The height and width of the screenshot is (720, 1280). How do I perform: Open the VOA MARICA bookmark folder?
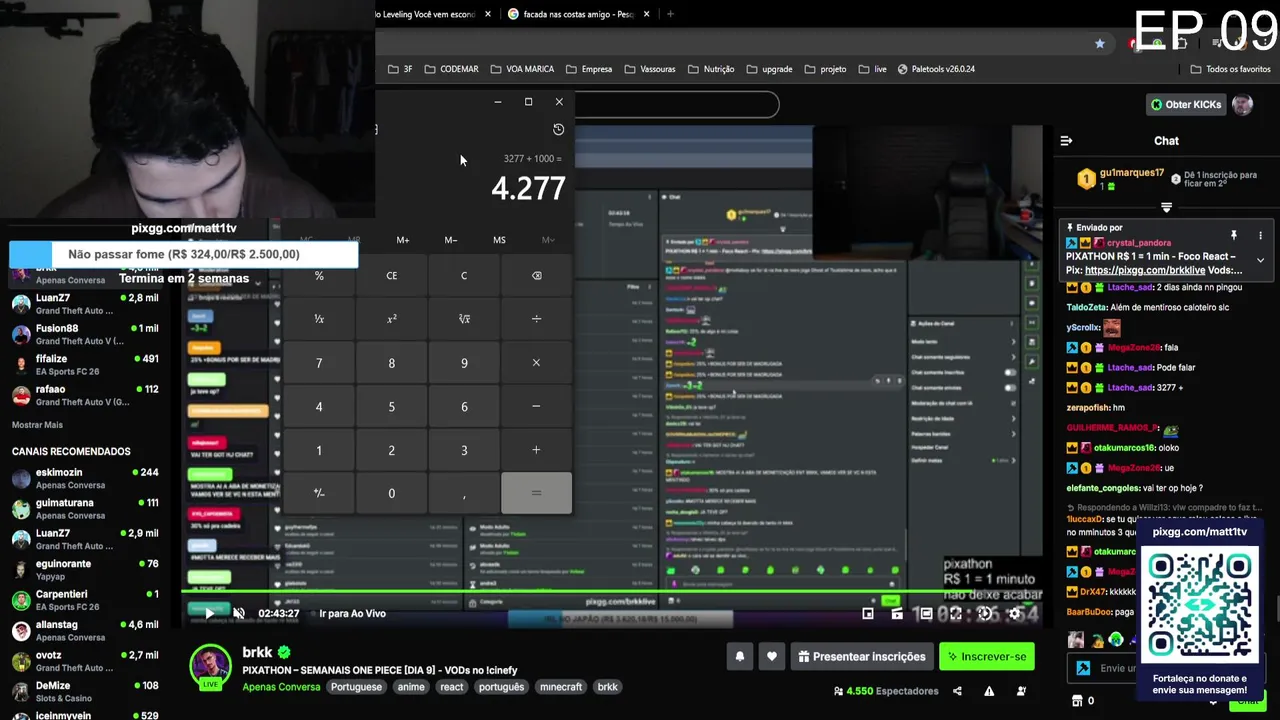point(522,69)
